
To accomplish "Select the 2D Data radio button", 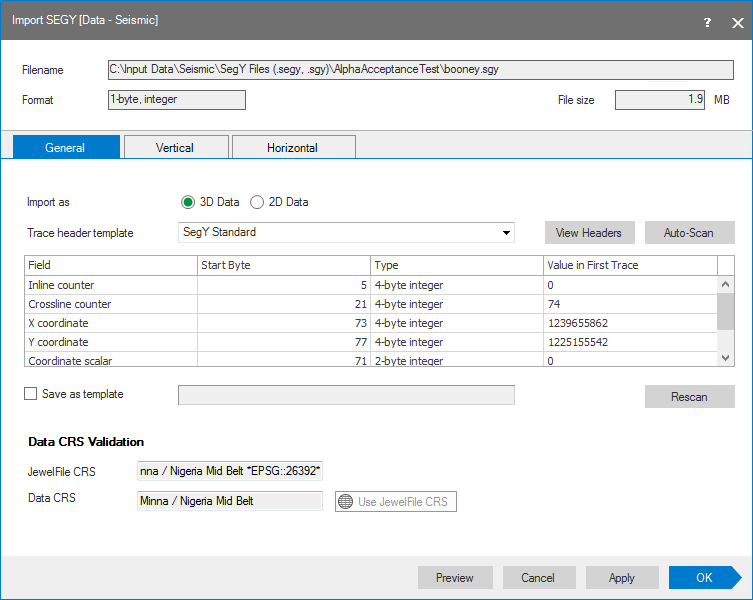I will pyautogui.click(x=257, y=202).
